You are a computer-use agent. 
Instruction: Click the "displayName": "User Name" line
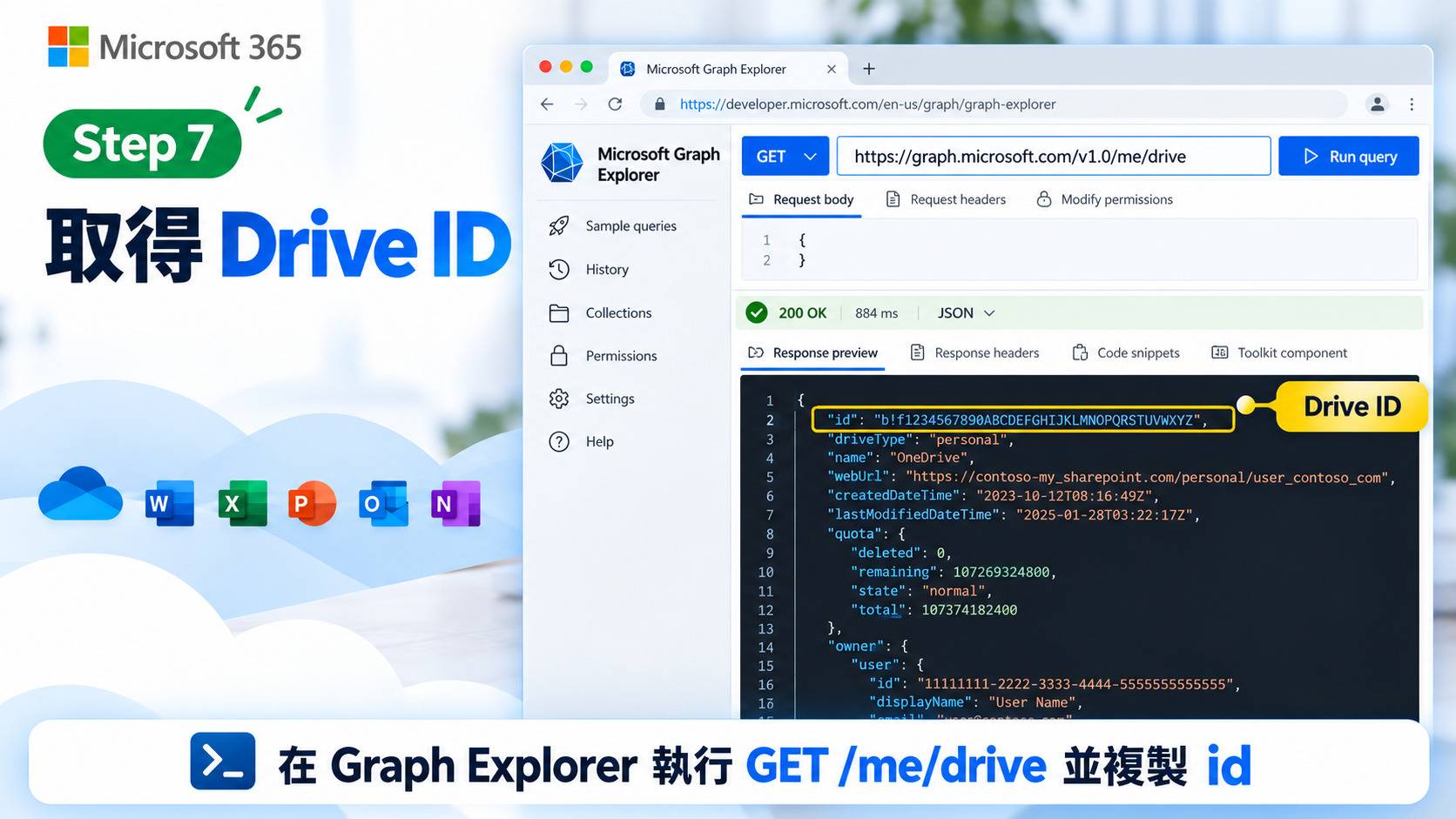click(x=975, y=702)
